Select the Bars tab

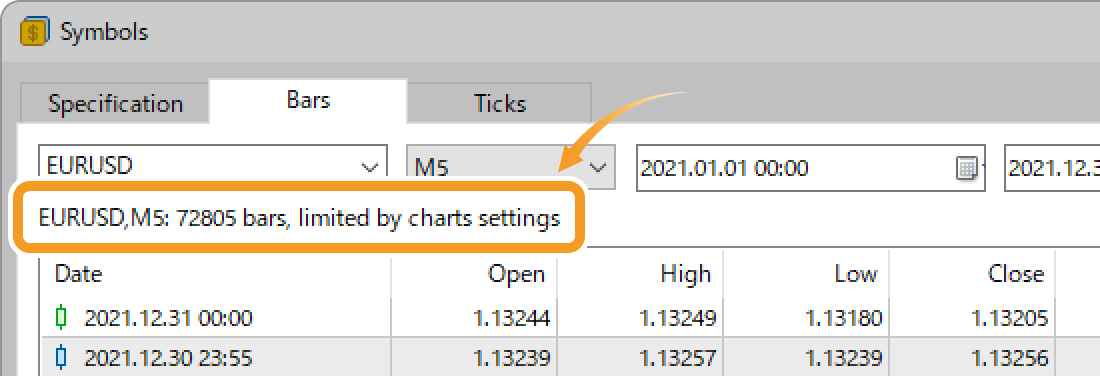coord(308,100)
